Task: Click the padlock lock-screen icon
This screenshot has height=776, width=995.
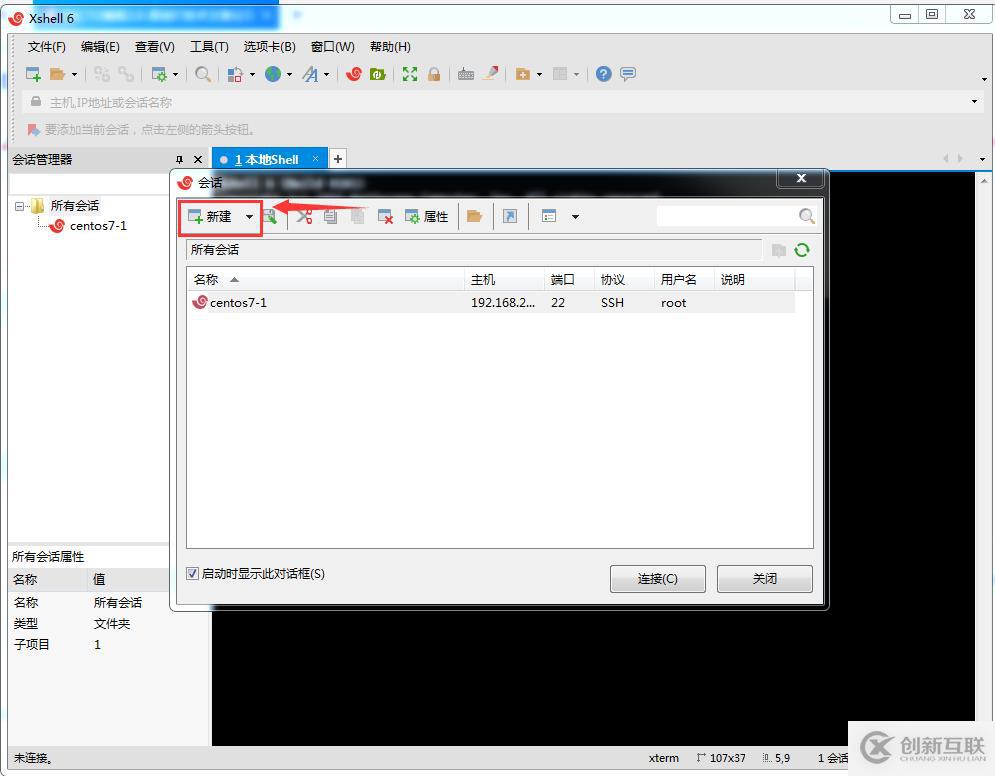Action: point(434,74)
